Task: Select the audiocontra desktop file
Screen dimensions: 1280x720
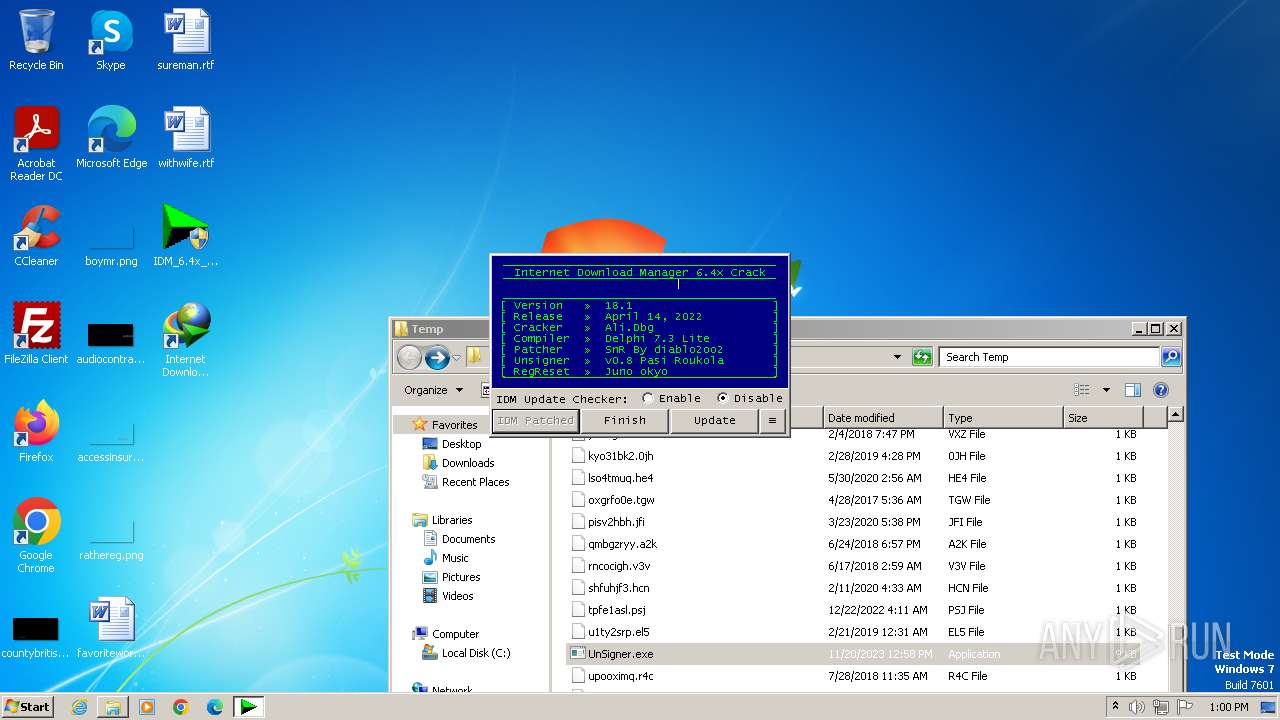Action: (111, 341)
